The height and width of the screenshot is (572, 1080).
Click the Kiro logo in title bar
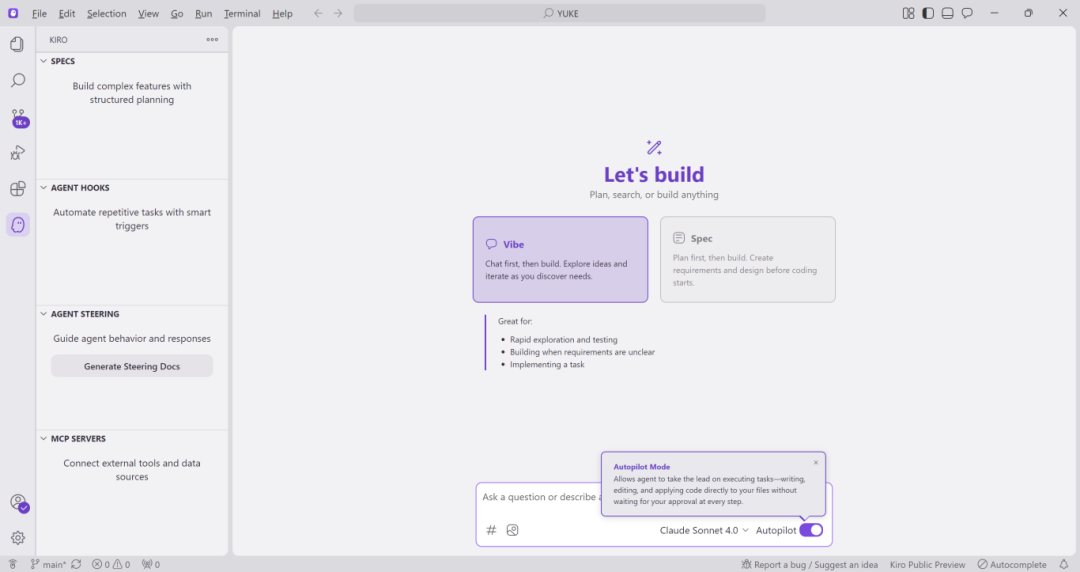tap(13, 13)
